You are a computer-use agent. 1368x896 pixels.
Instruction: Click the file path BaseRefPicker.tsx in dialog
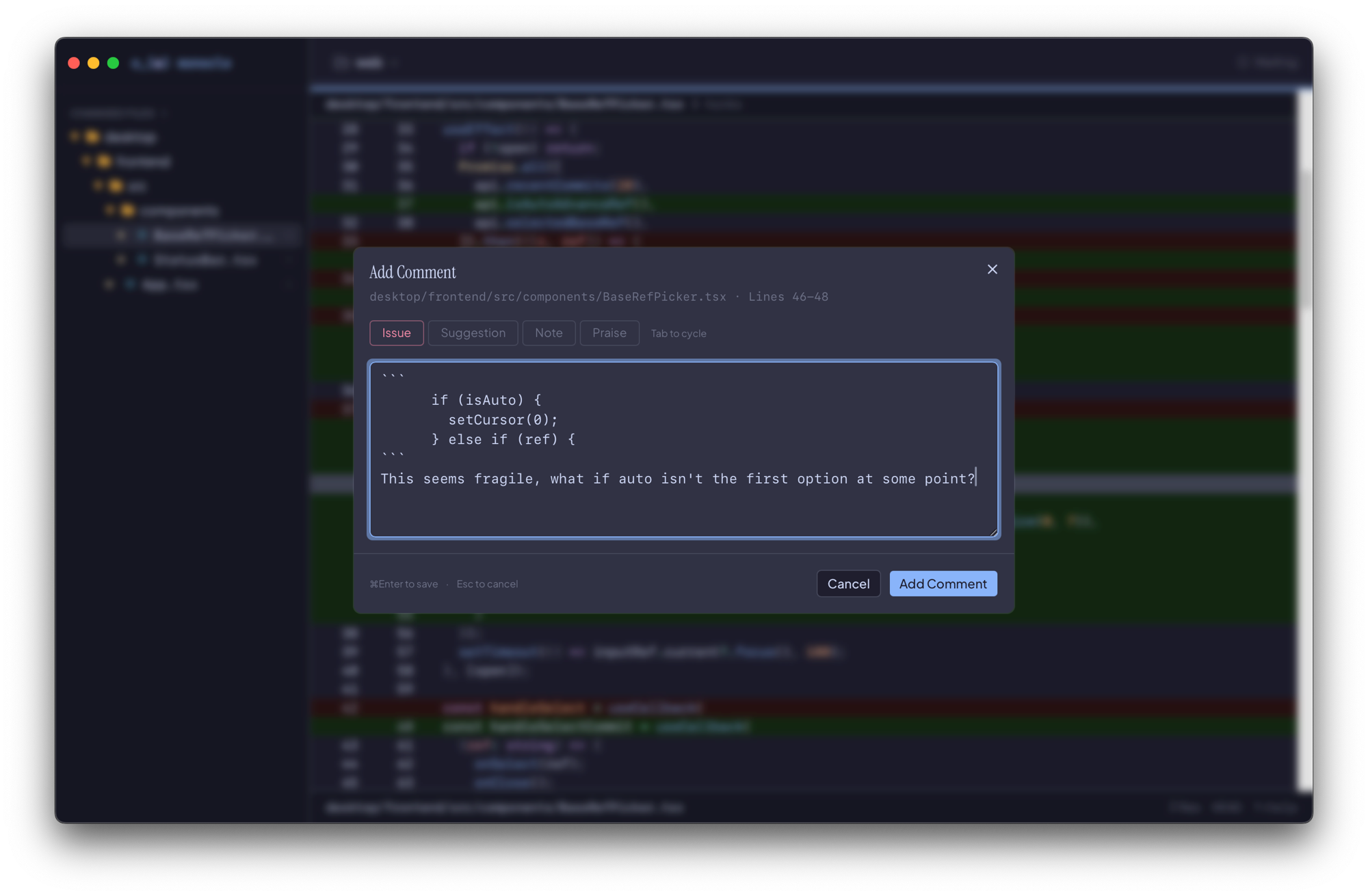pyautogui.click(x=548, y=297)
